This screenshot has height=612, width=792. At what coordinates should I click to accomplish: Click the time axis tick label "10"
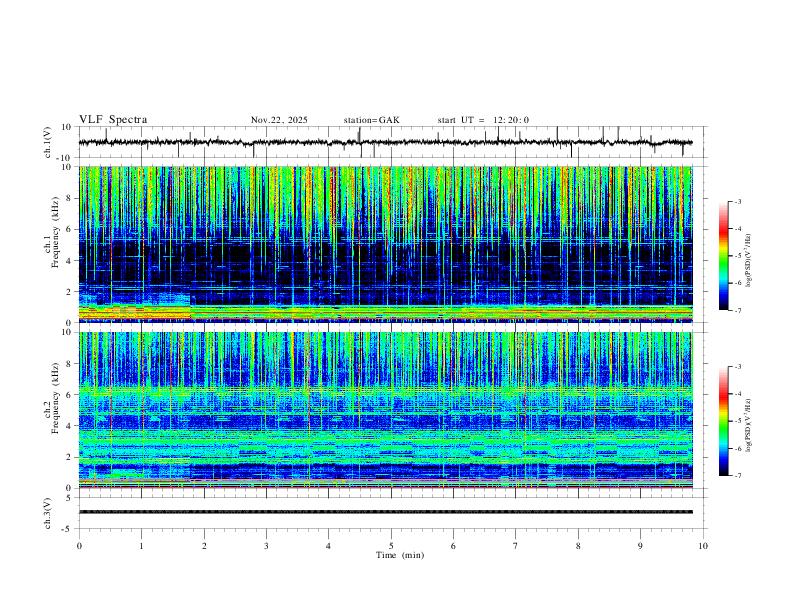pyautogui.click(x=703, y=546)
